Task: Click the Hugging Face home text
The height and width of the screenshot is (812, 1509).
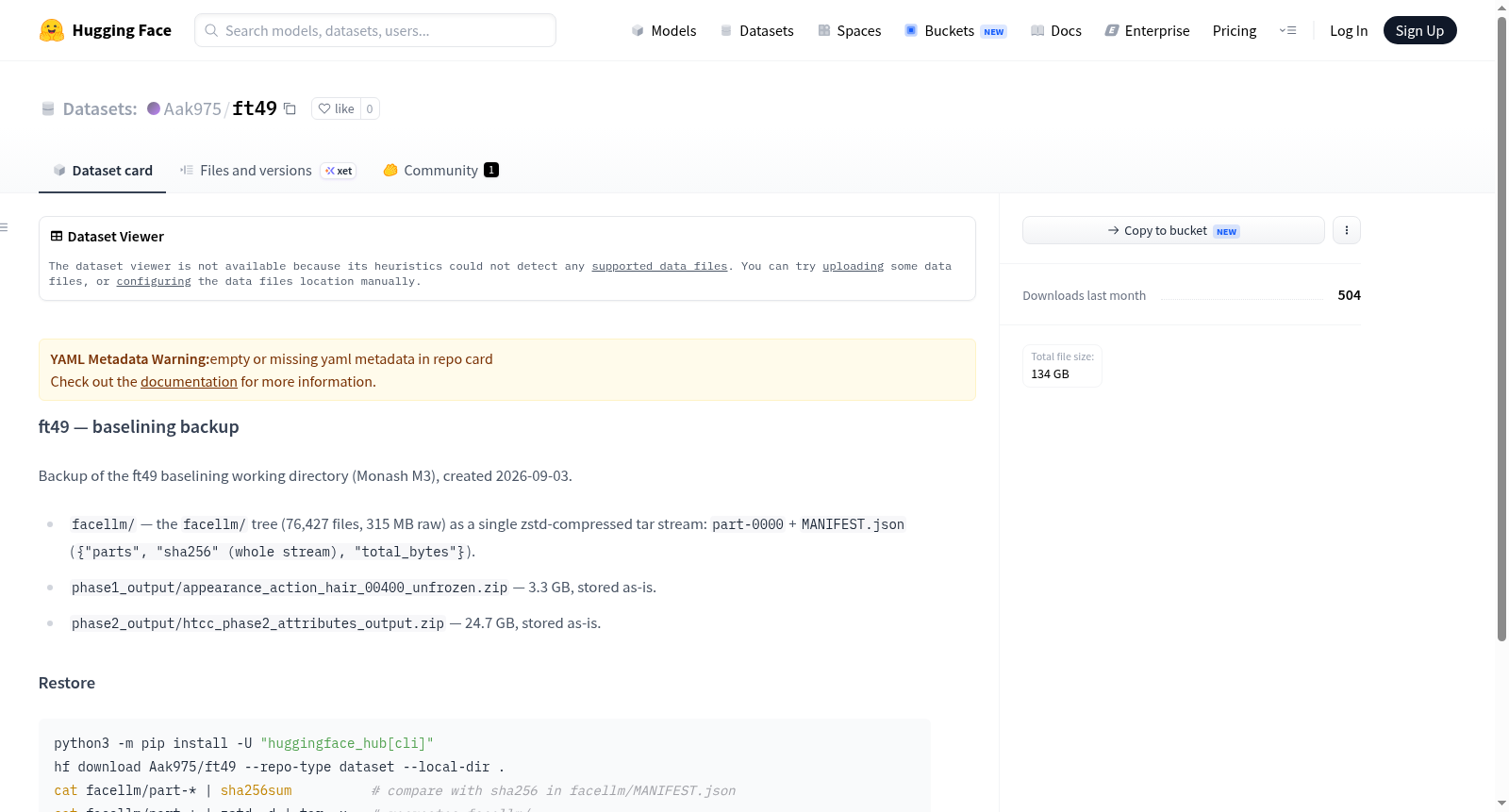Action: point(122,30)
